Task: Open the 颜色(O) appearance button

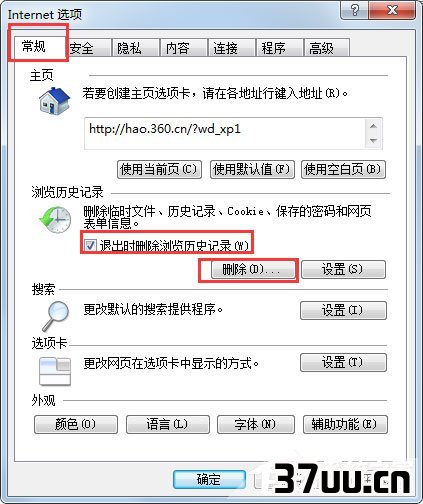Action: (76, 424)
